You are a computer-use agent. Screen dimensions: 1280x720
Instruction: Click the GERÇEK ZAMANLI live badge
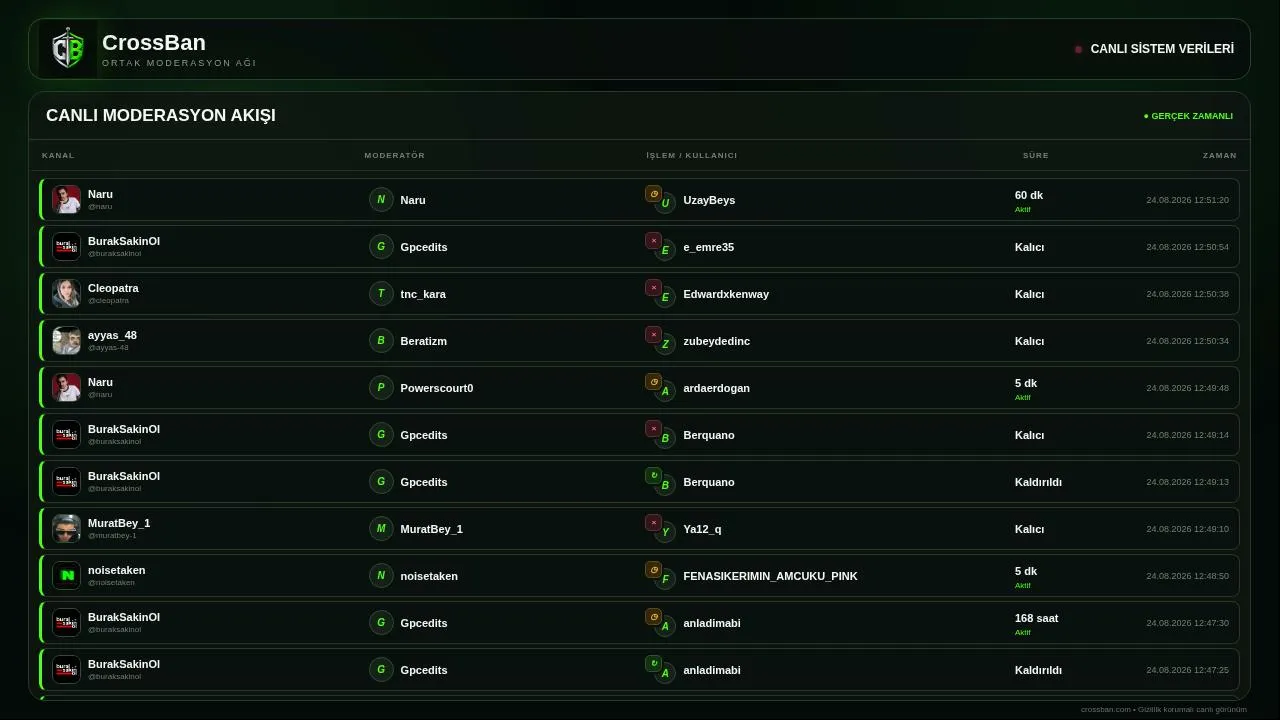(1188, 116)
